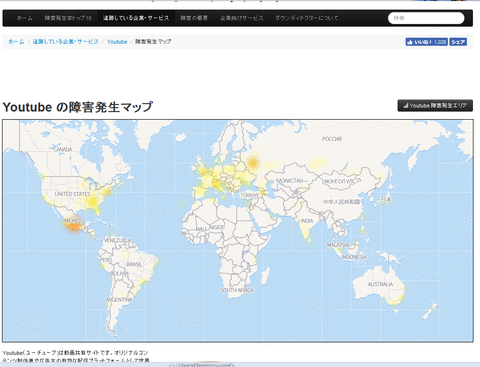
Task: Open the ホーム item in the navigation bar
Action: pos(25,18)
